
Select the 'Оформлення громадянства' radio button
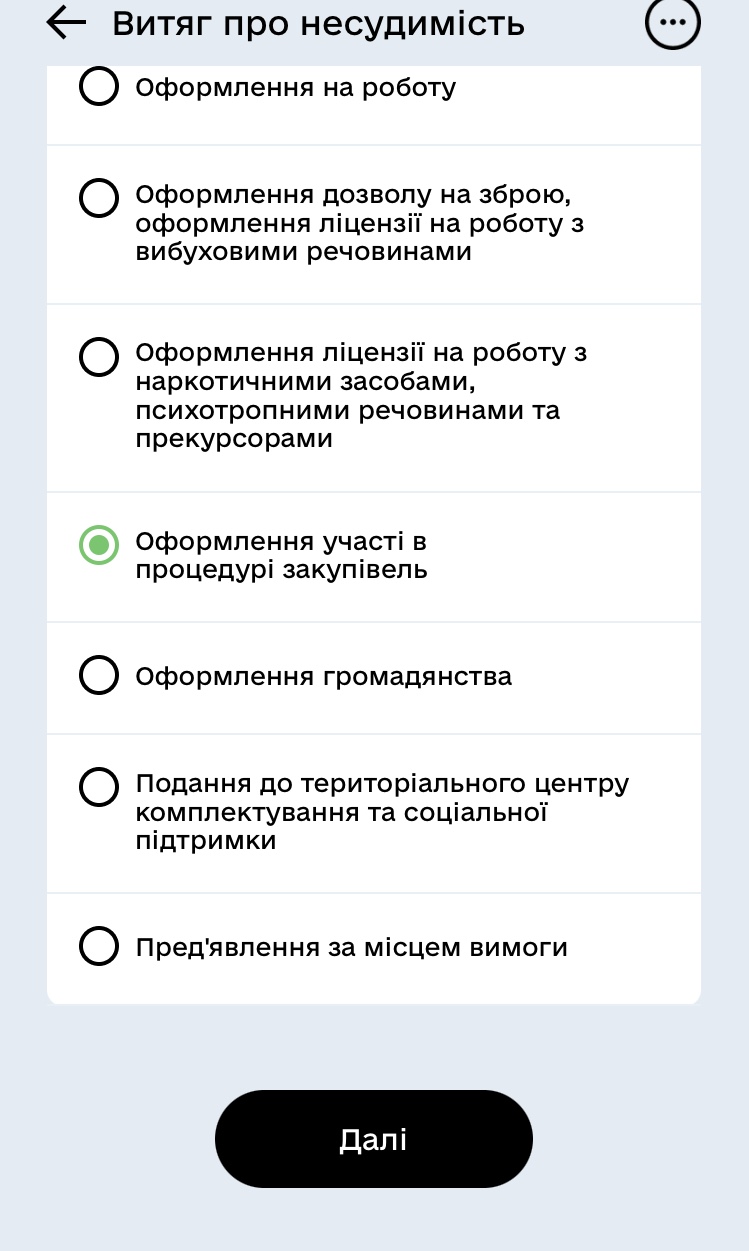point(98,675)
